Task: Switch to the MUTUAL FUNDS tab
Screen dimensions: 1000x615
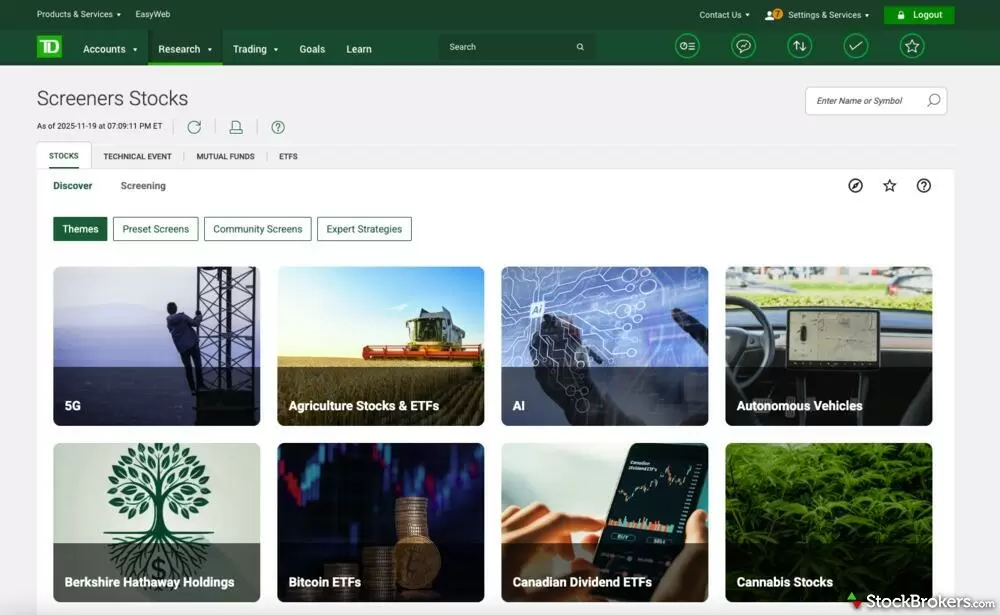Action: click(x=225, y=156)
